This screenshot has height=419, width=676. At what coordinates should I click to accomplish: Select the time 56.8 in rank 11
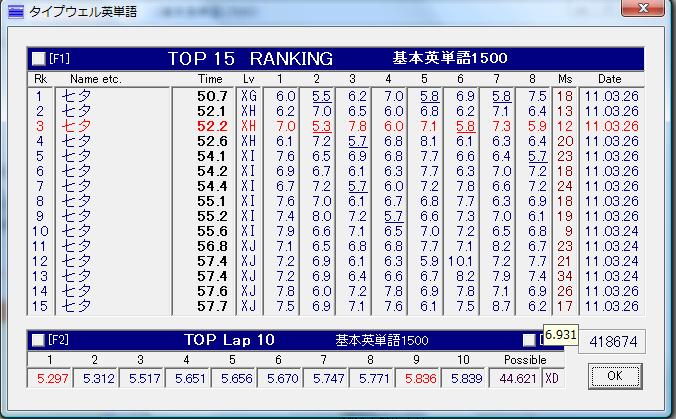point(212,246)
